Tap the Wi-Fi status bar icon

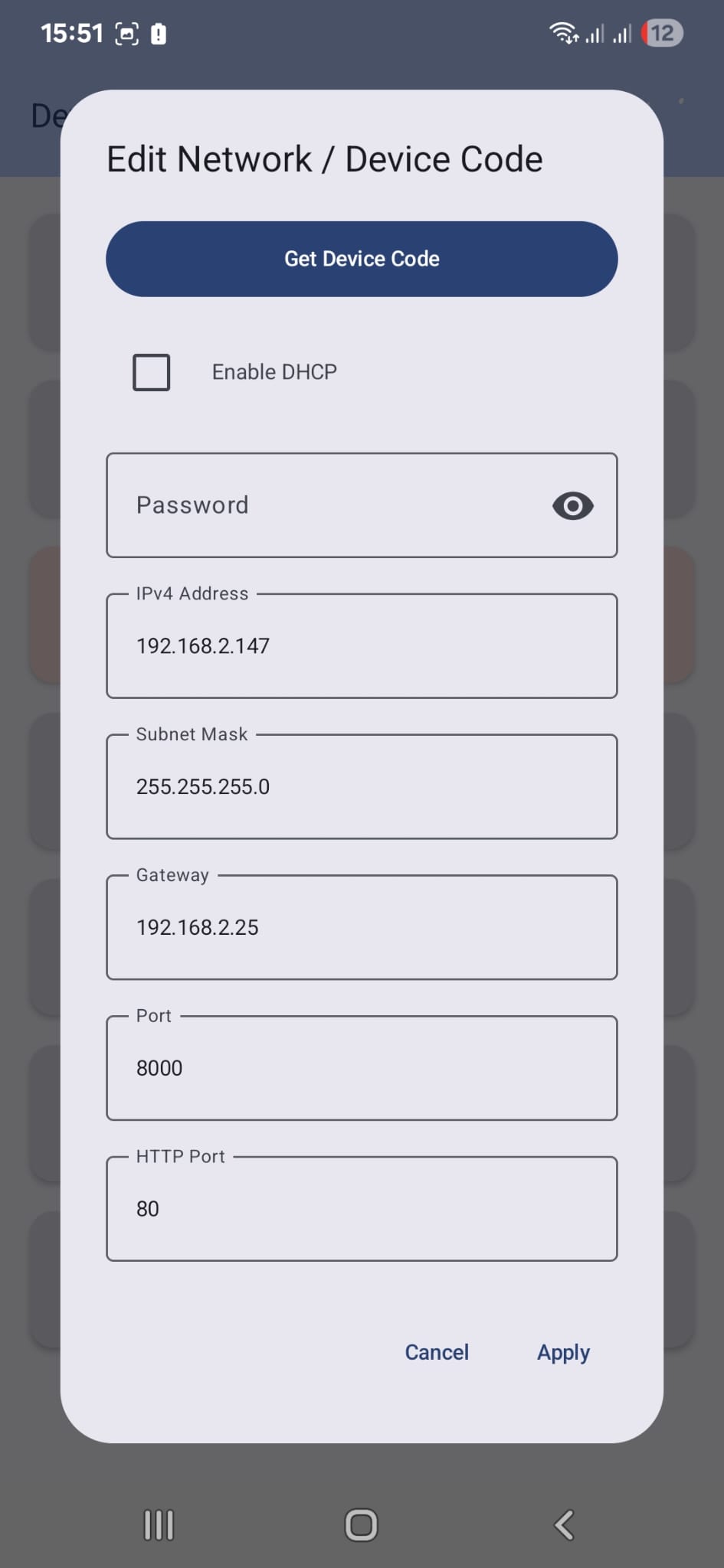(563, 33)
